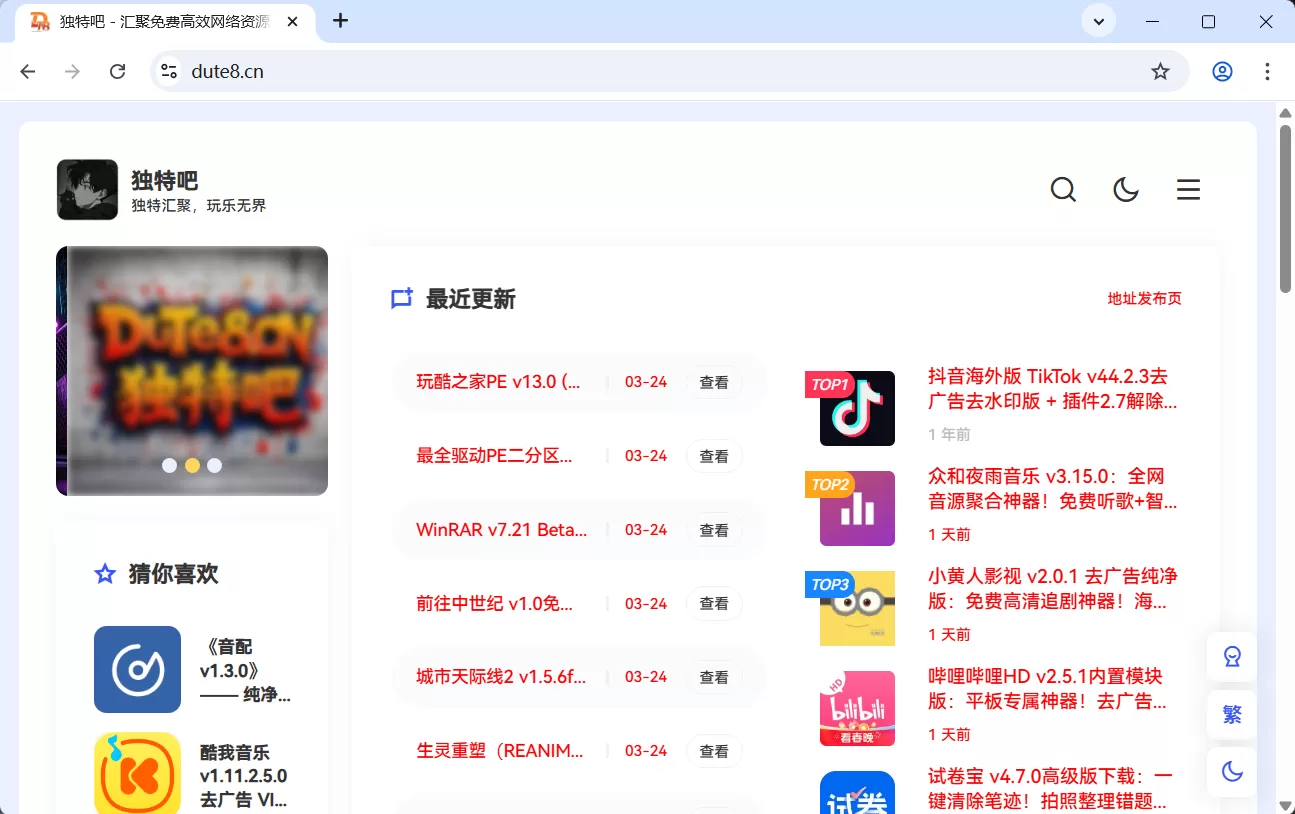Viewport: 1295px width, 814px height.
Task: Switch to Traditional Chinese via 繁 toggle
Action: [1231, 714]
